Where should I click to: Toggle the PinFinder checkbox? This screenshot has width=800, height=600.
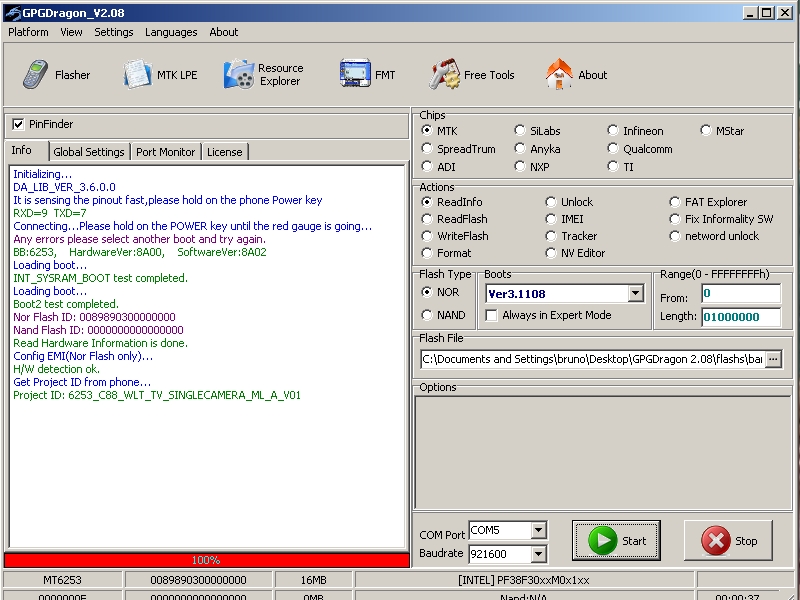(18, 124)
